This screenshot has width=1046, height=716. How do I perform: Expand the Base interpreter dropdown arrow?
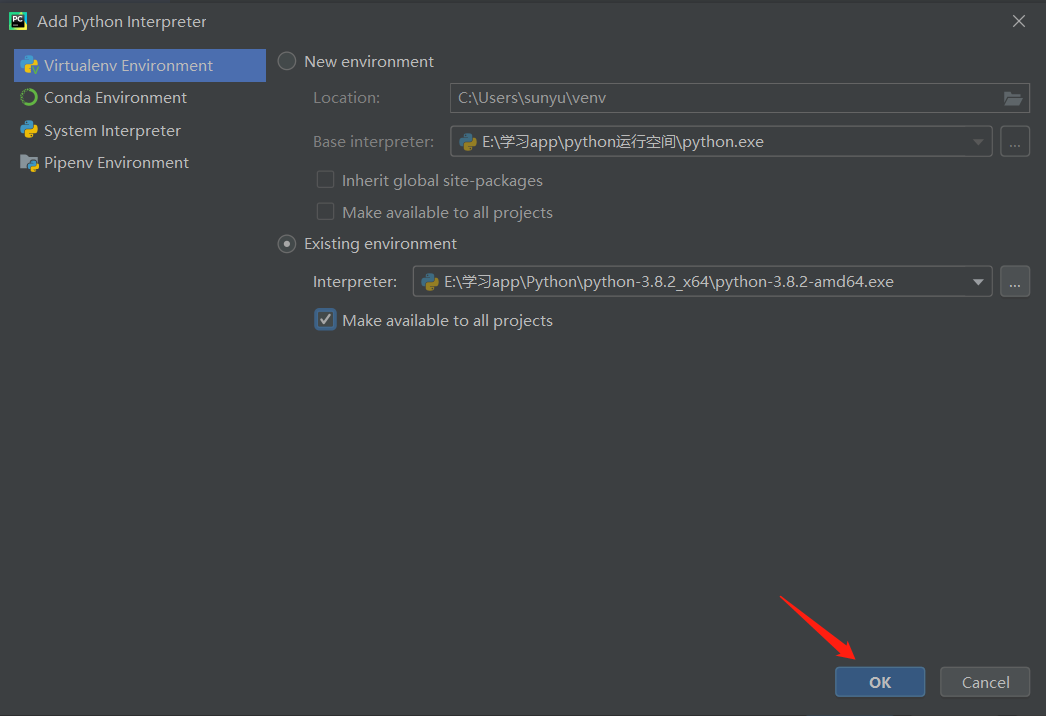coord(978,141)
